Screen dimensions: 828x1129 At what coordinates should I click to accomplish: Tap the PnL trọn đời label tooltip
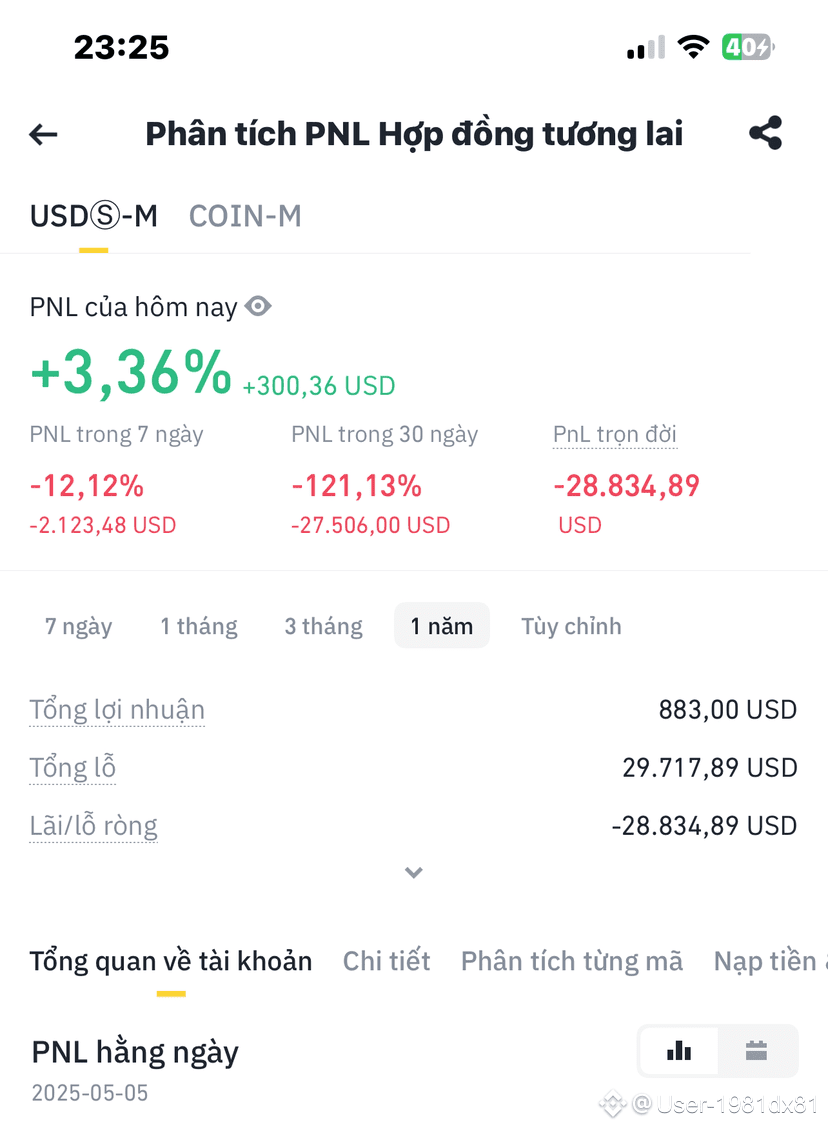[x=615, y=435]
